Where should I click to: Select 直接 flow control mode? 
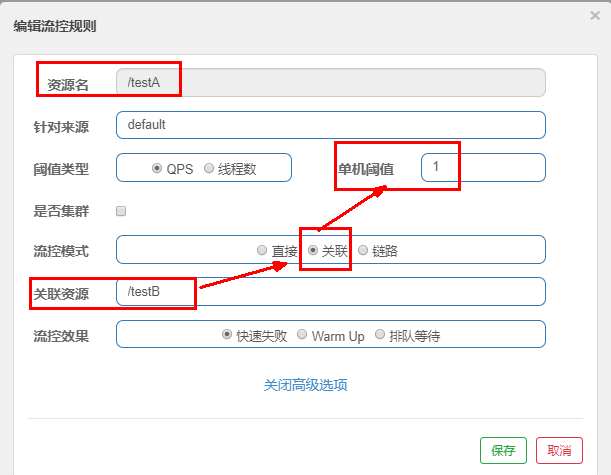pos(262,250)
